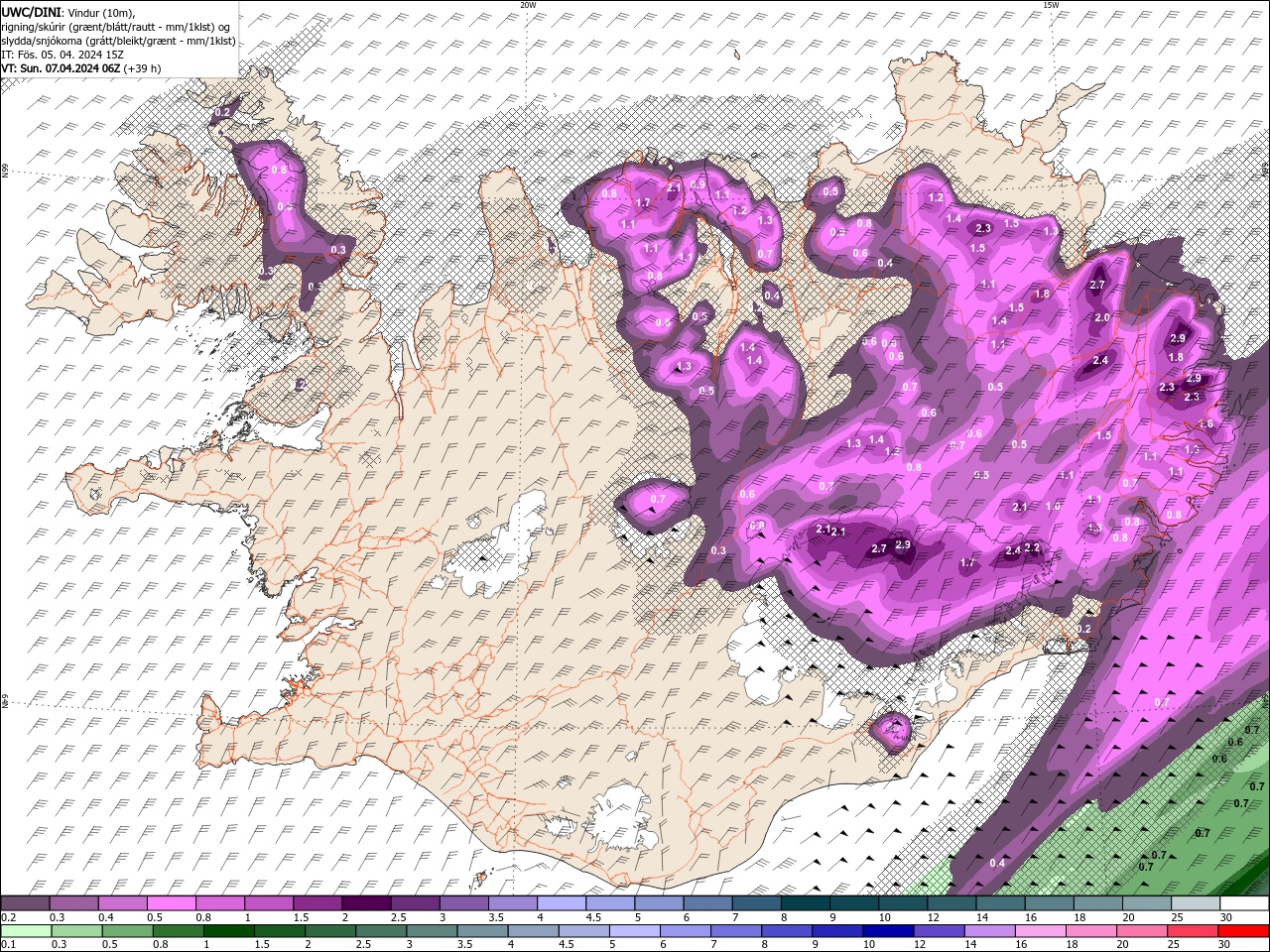Pick the upper legend swatch for 0.4–0.5

[122, 903]
